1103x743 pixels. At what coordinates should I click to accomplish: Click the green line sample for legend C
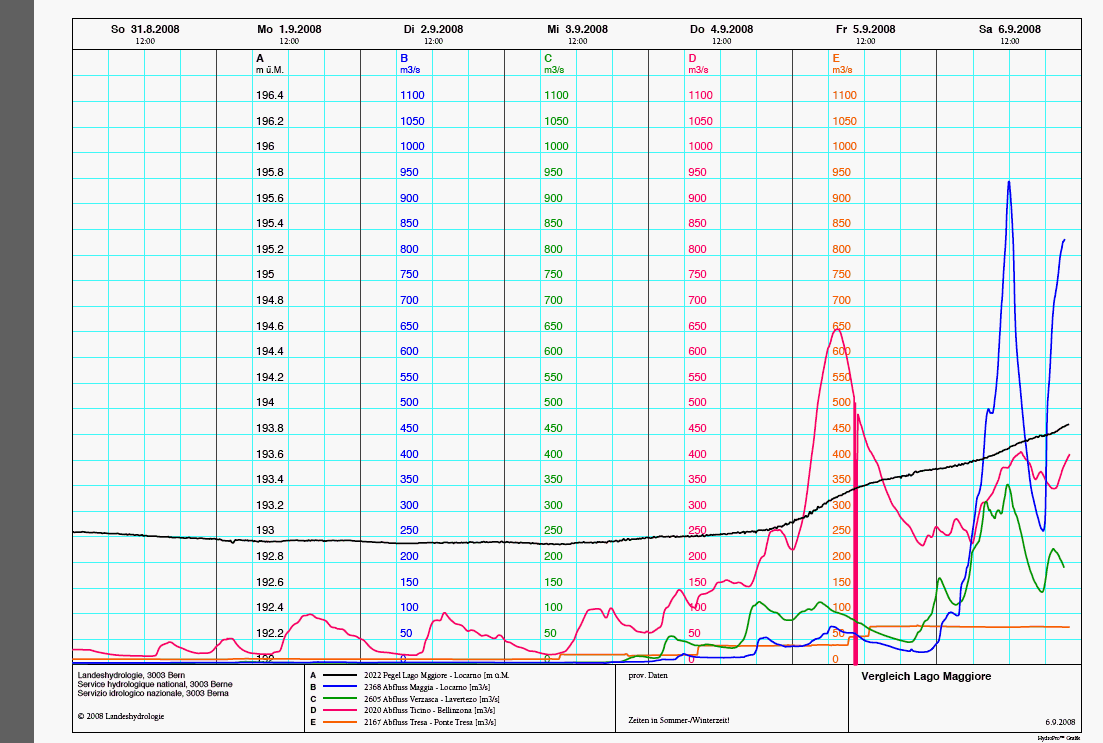340,699
